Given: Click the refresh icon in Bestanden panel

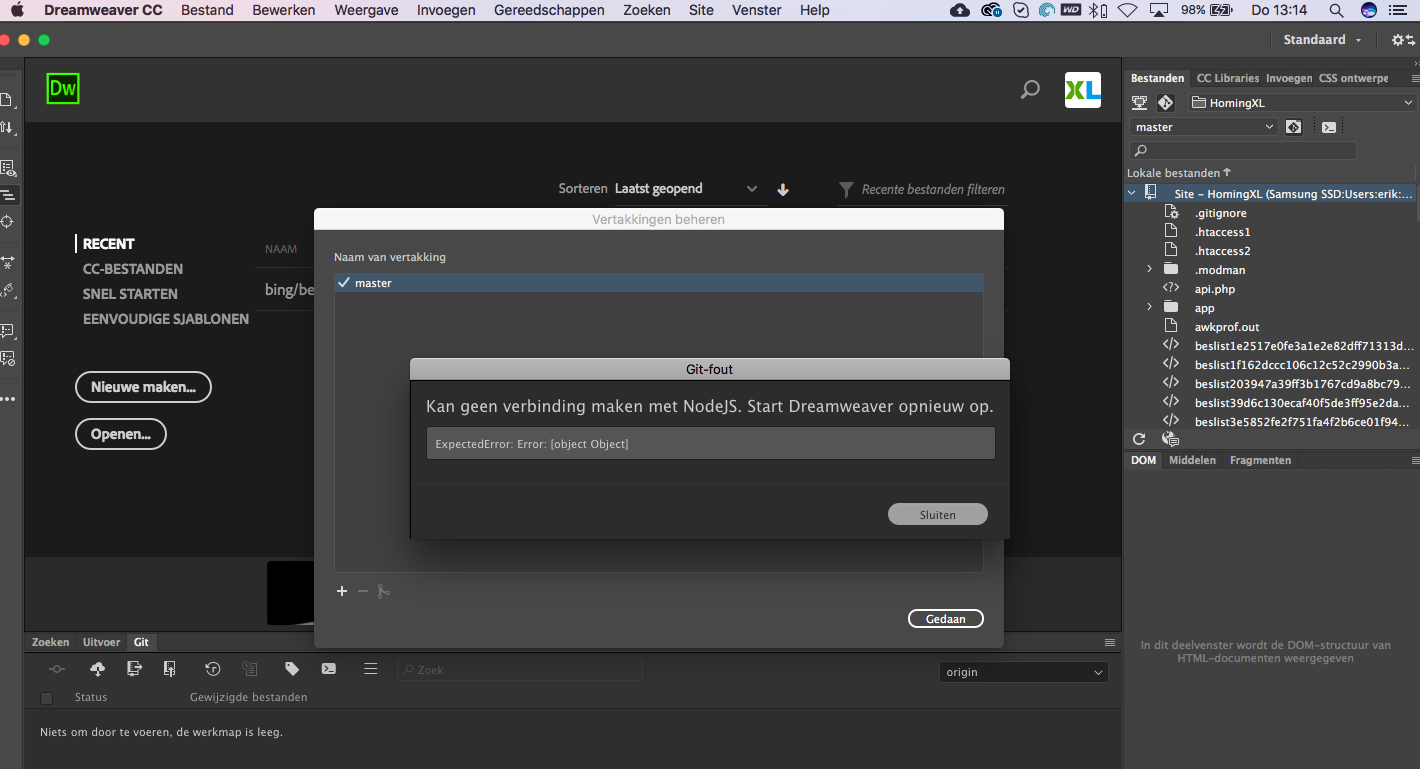Looking at the screenshot, I should tap(1138, 439).
